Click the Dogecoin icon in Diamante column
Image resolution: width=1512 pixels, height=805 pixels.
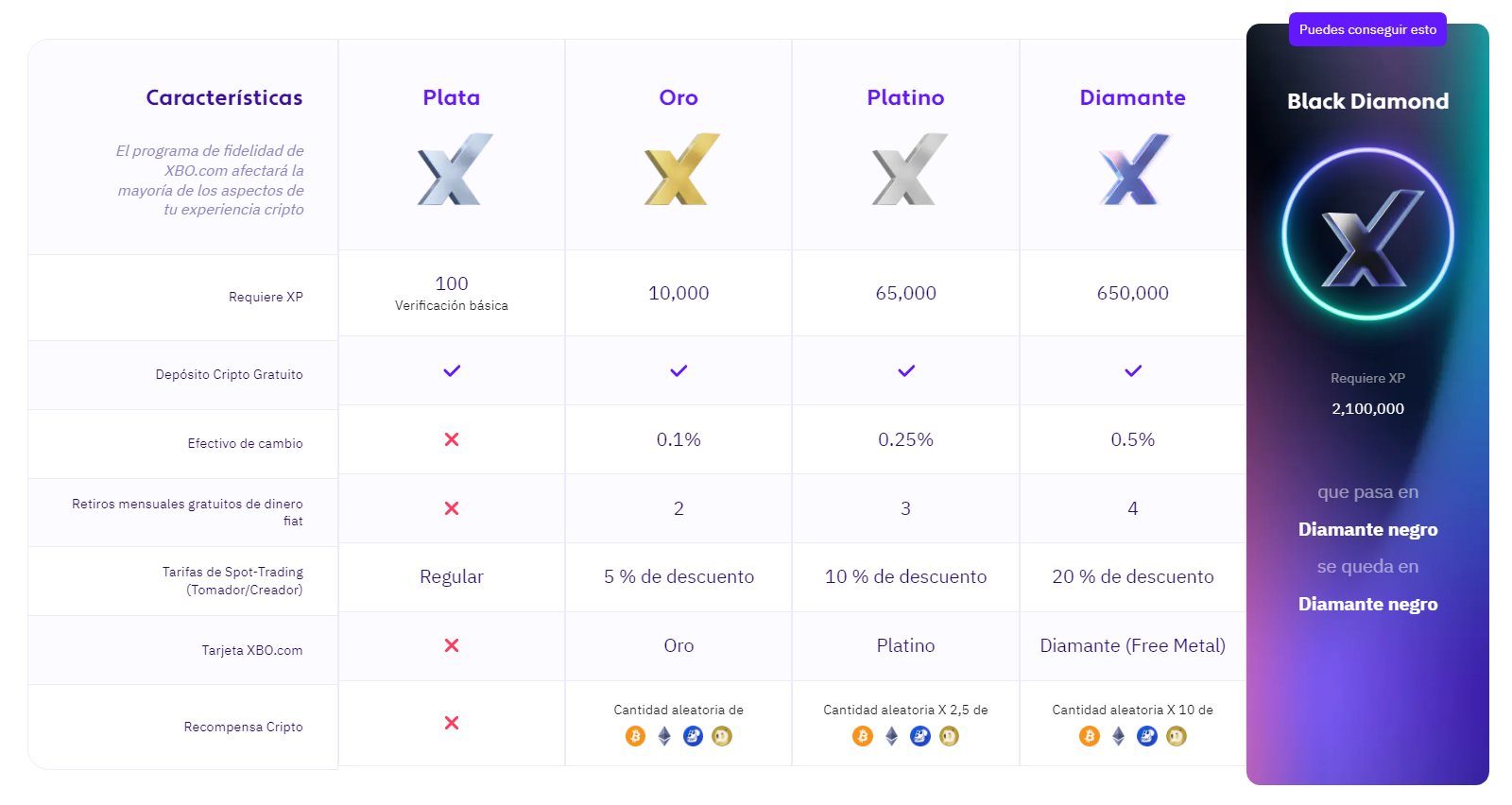coord(1176,736)
